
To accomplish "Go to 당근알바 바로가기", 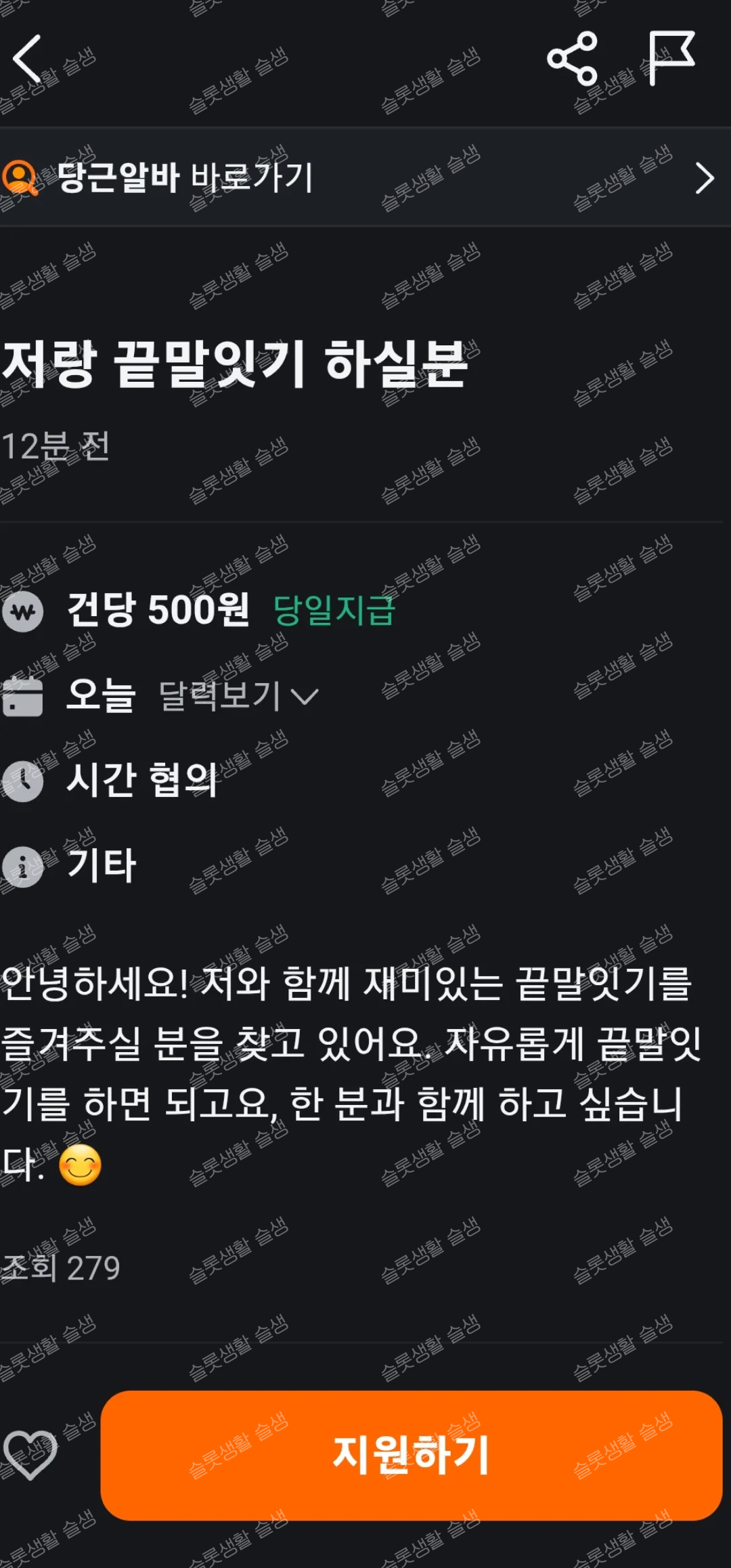I will [184, 177].
